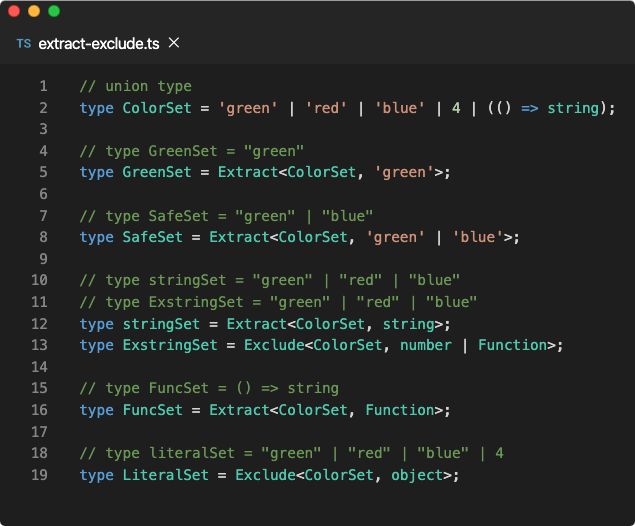Click the green maximize window button

pyautogui.click(x=54, y=11)
